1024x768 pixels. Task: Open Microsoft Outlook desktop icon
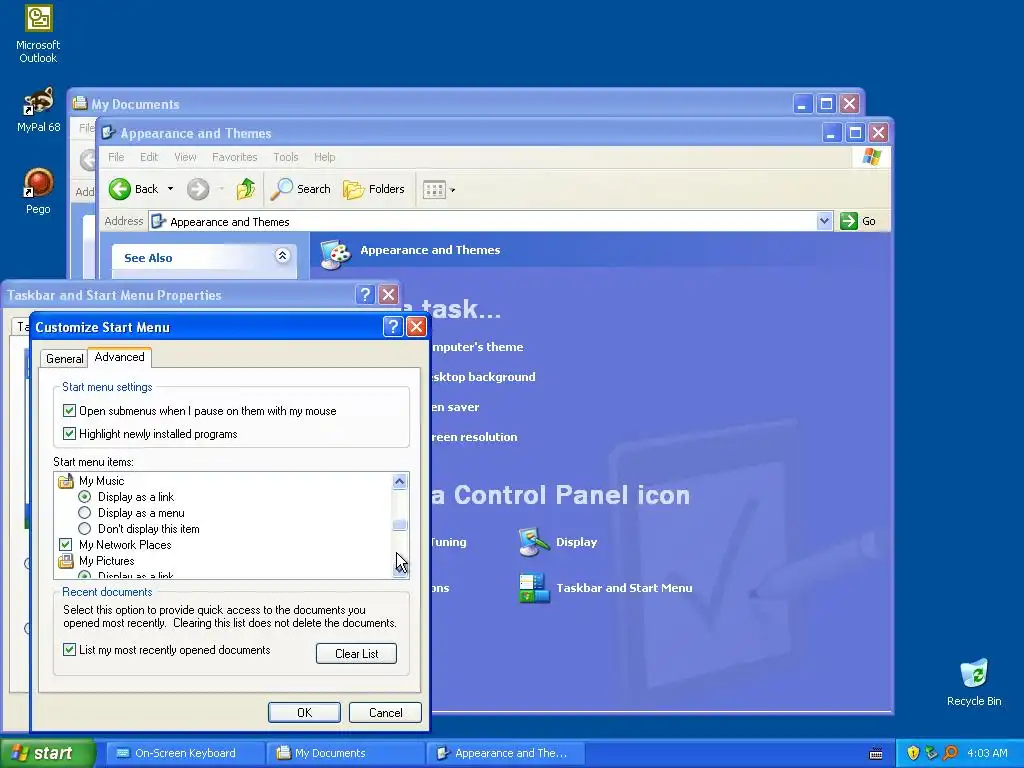coord(38,34)
